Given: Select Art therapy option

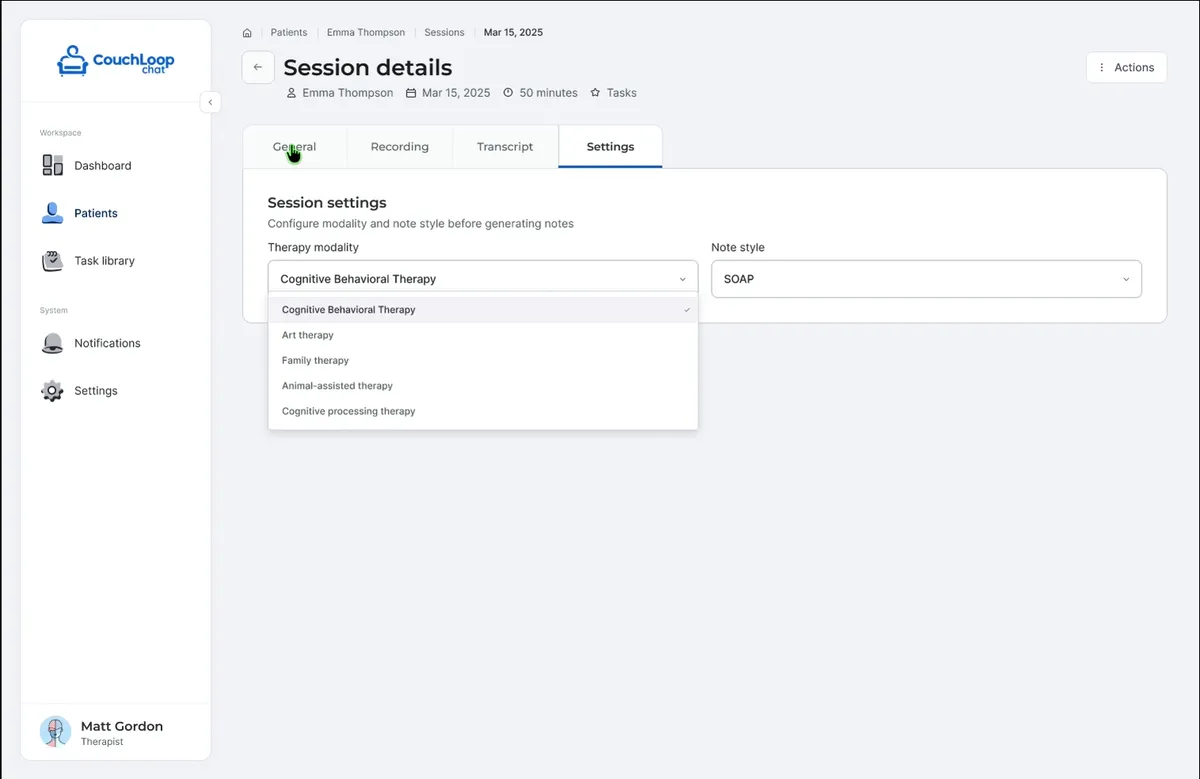Looking at the screenshot, I should [x=308, y=335].
